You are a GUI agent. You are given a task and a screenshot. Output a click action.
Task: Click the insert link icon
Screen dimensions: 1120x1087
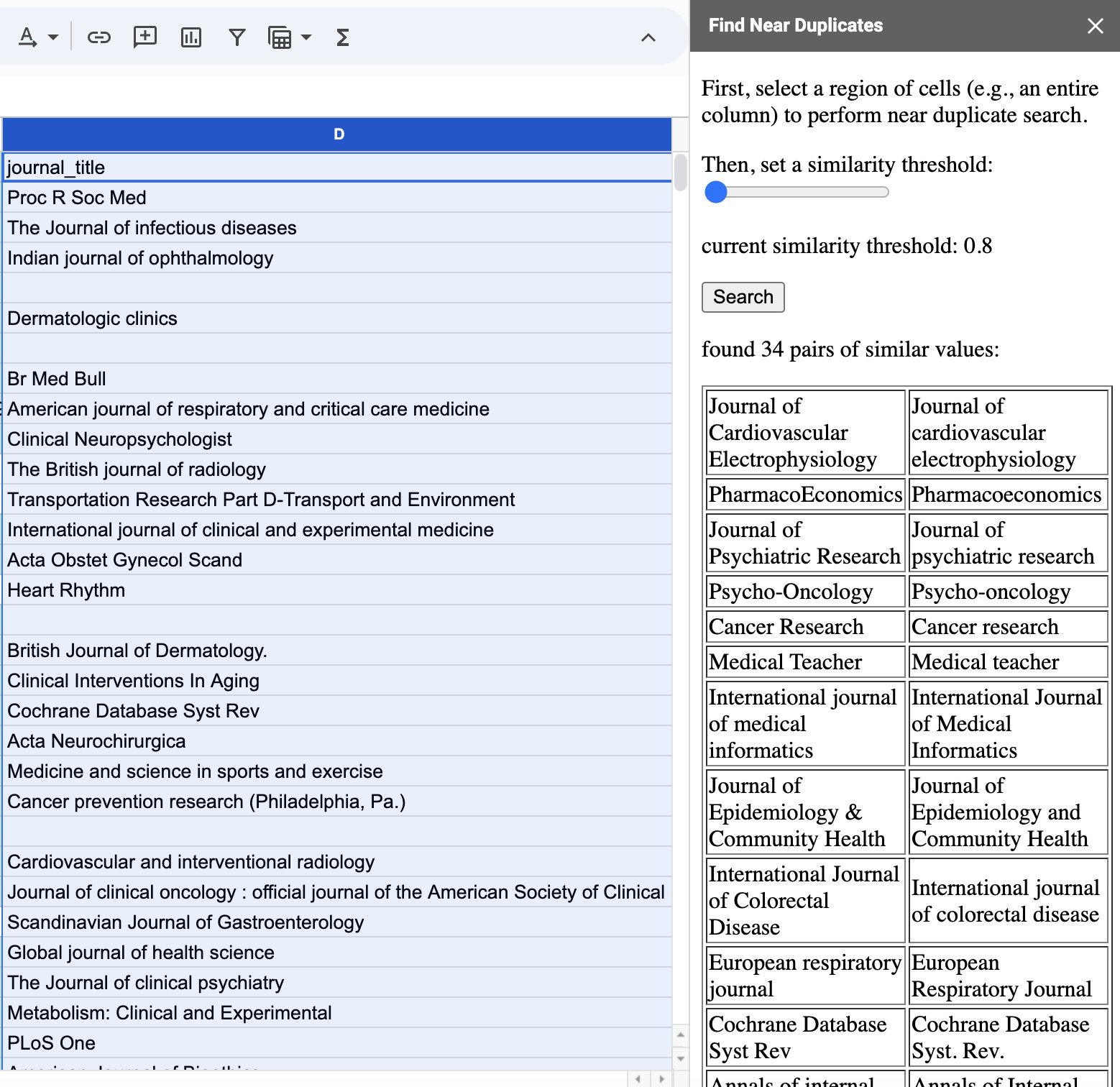click(x=98, y=37)
